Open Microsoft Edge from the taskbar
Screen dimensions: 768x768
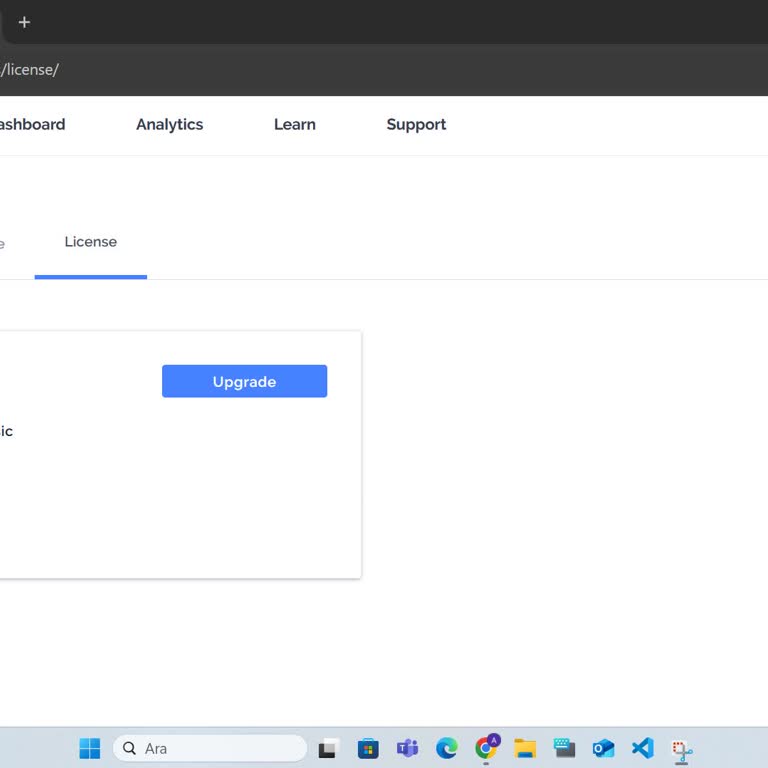point(447,748)
